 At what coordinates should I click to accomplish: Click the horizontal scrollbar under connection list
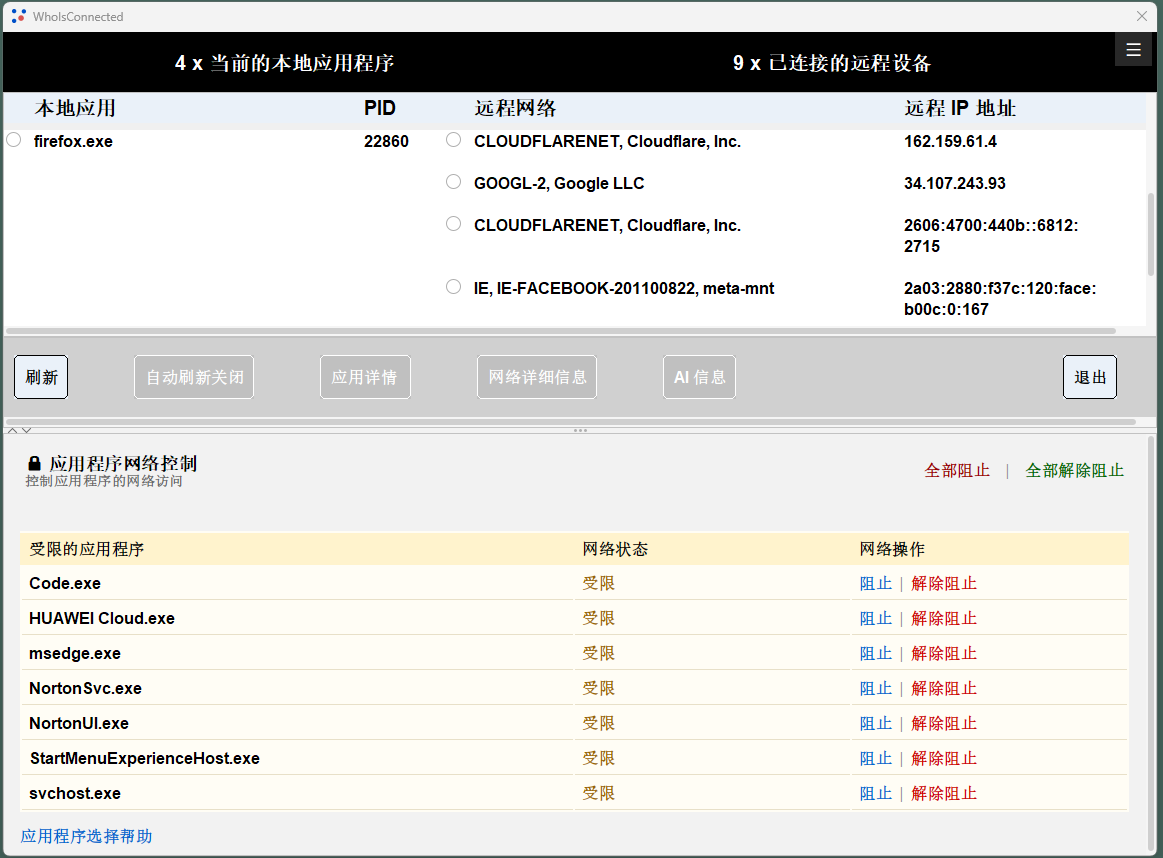[x=561, y=331]
